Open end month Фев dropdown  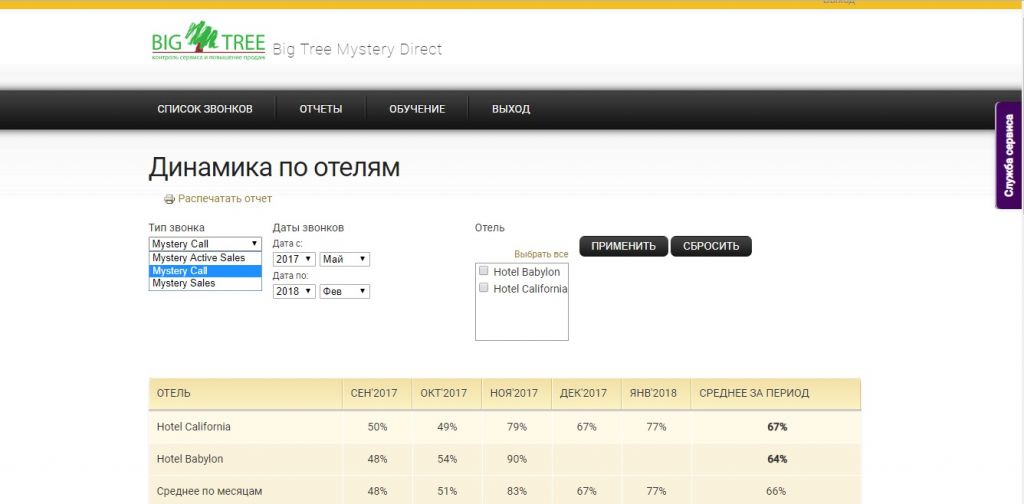pos(345,292)
